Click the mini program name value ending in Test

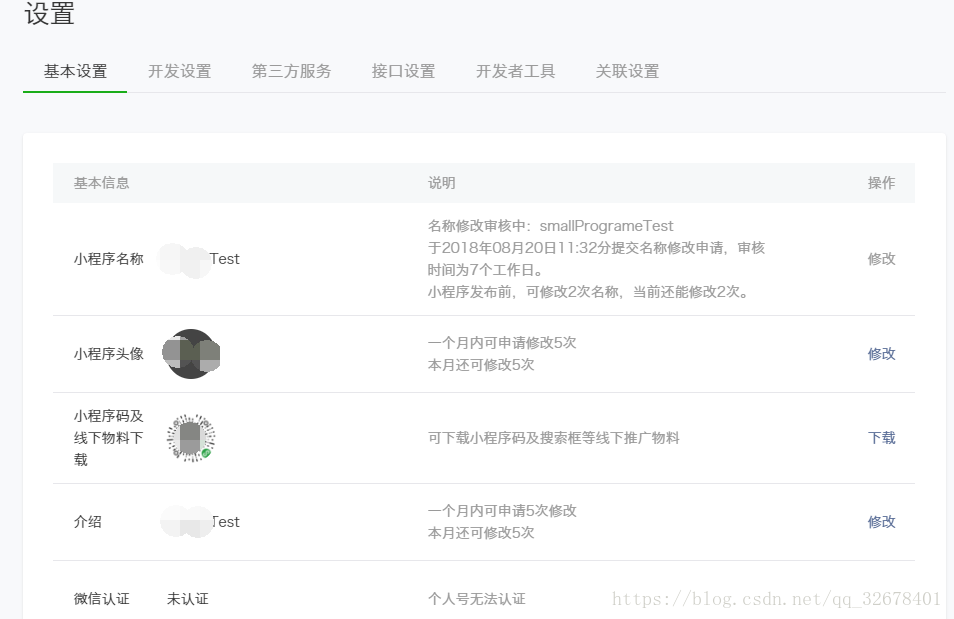coord(200,259)
